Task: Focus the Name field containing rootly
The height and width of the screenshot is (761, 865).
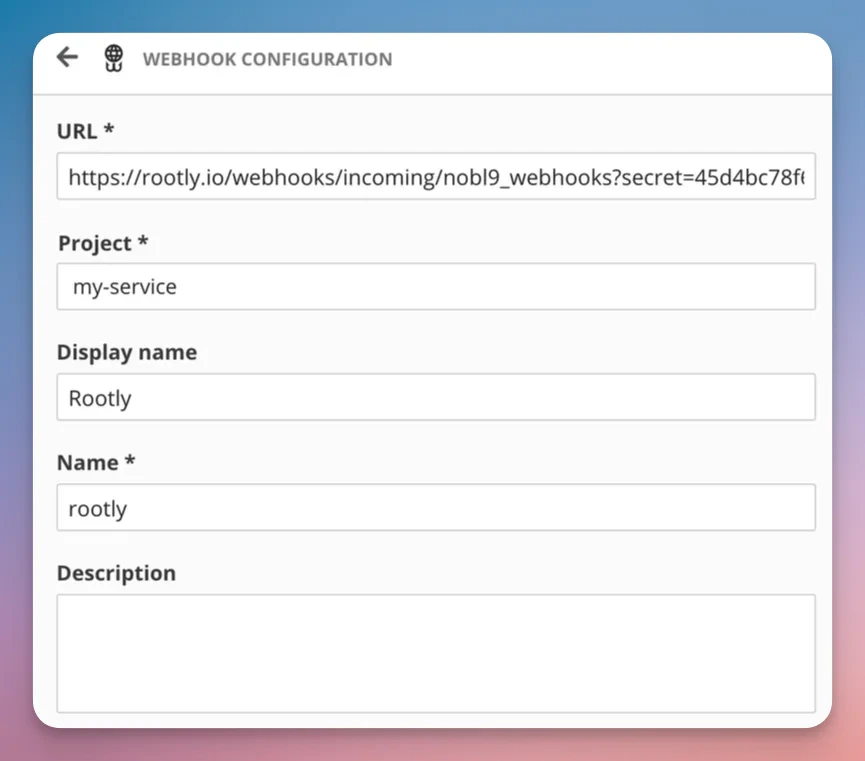Action: 435,507
